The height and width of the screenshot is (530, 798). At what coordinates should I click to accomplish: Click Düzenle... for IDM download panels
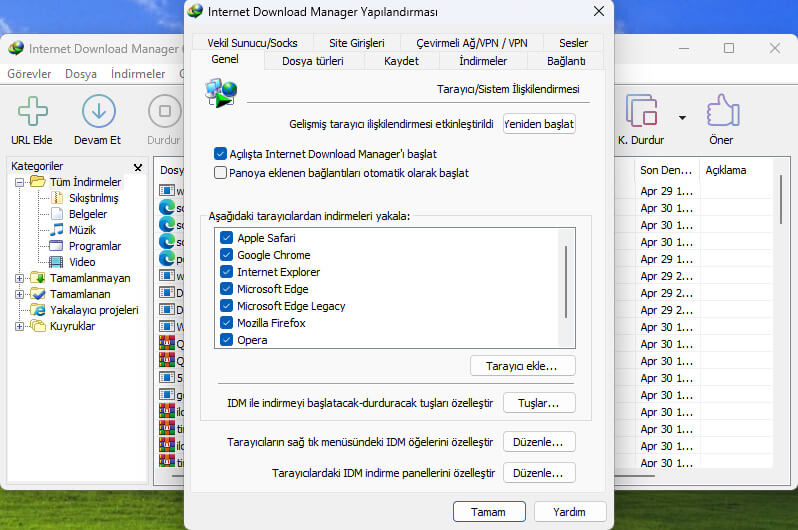click(x=539, y=473)
